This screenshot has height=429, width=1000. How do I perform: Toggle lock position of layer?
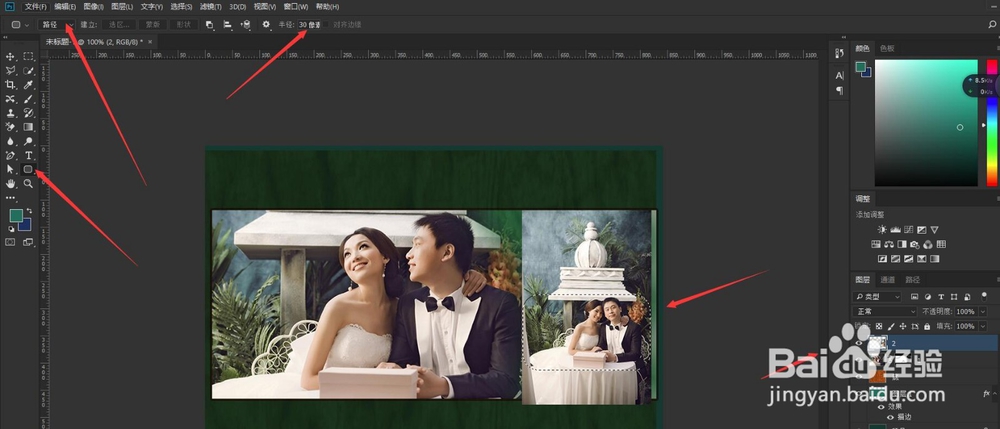[x=902, y=326]
